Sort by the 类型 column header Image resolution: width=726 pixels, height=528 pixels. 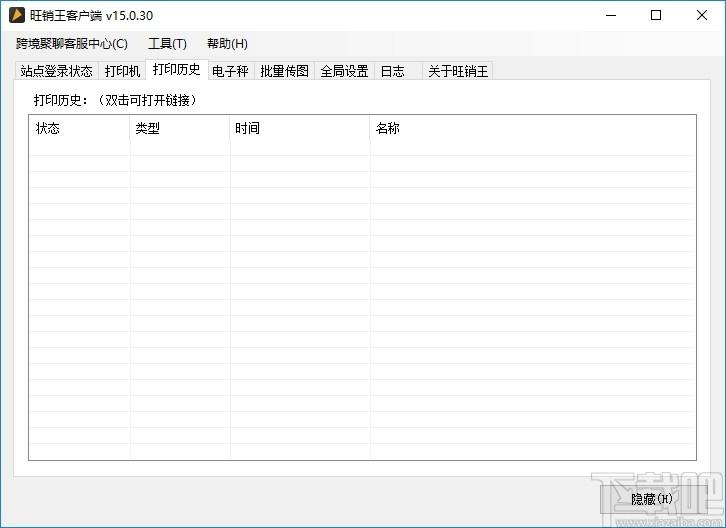point(180,128)
